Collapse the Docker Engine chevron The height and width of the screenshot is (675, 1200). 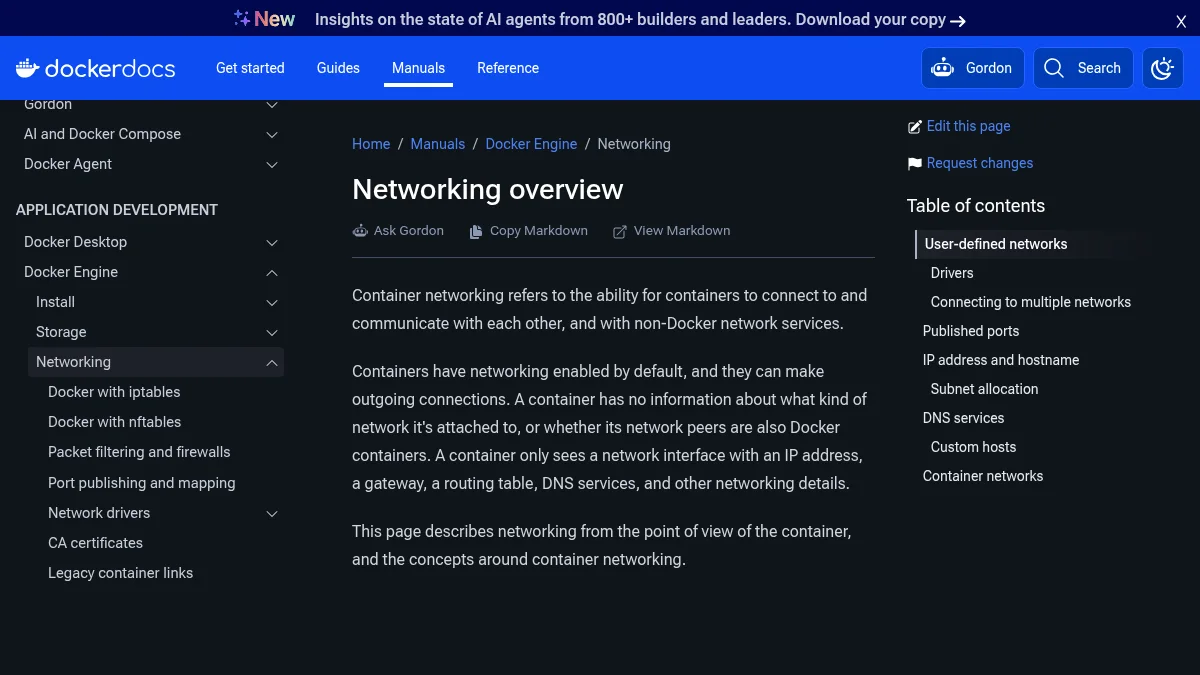(272, 272)
